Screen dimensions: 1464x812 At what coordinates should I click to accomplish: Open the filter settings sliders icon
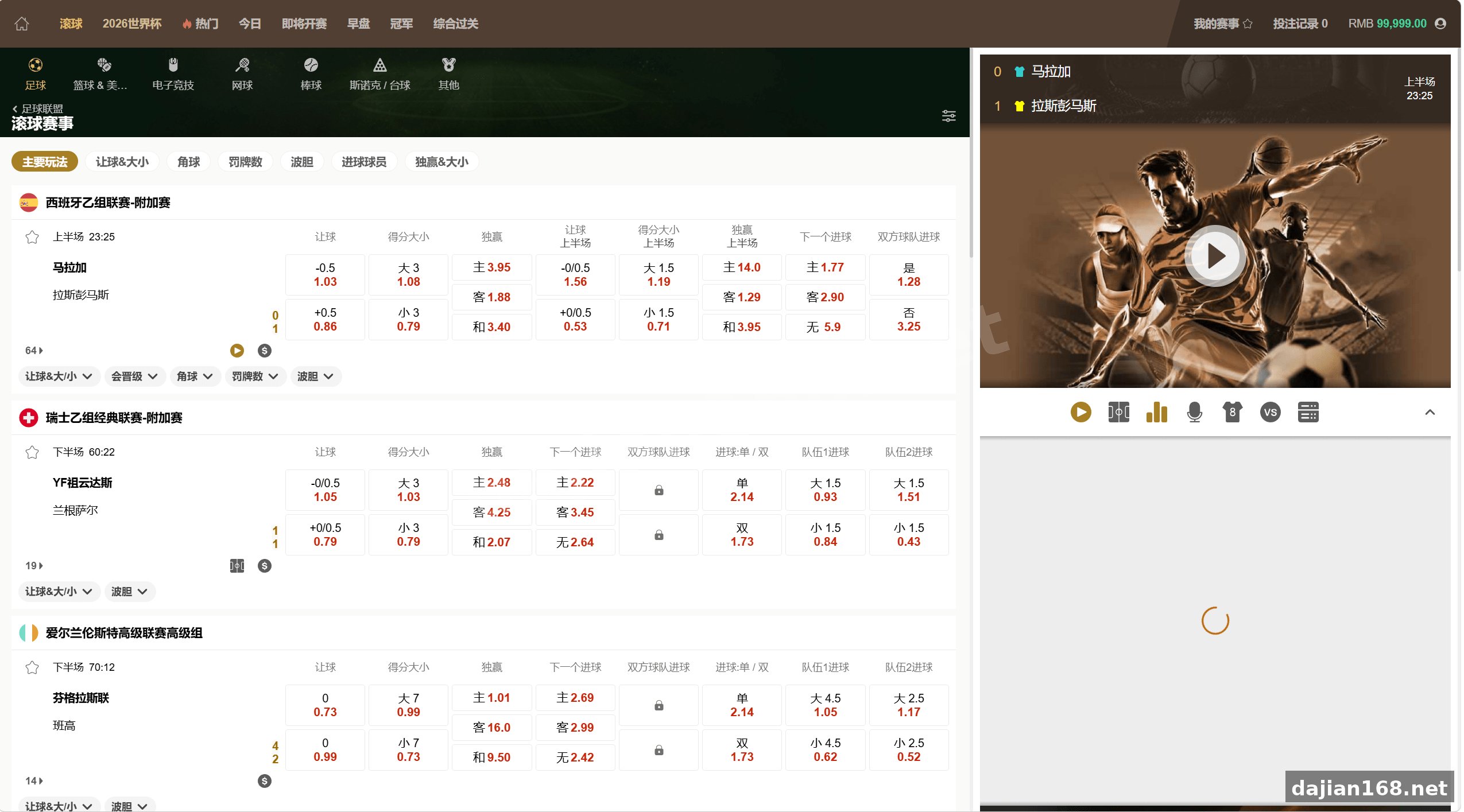pyautogui.click(x=948, y=116)
